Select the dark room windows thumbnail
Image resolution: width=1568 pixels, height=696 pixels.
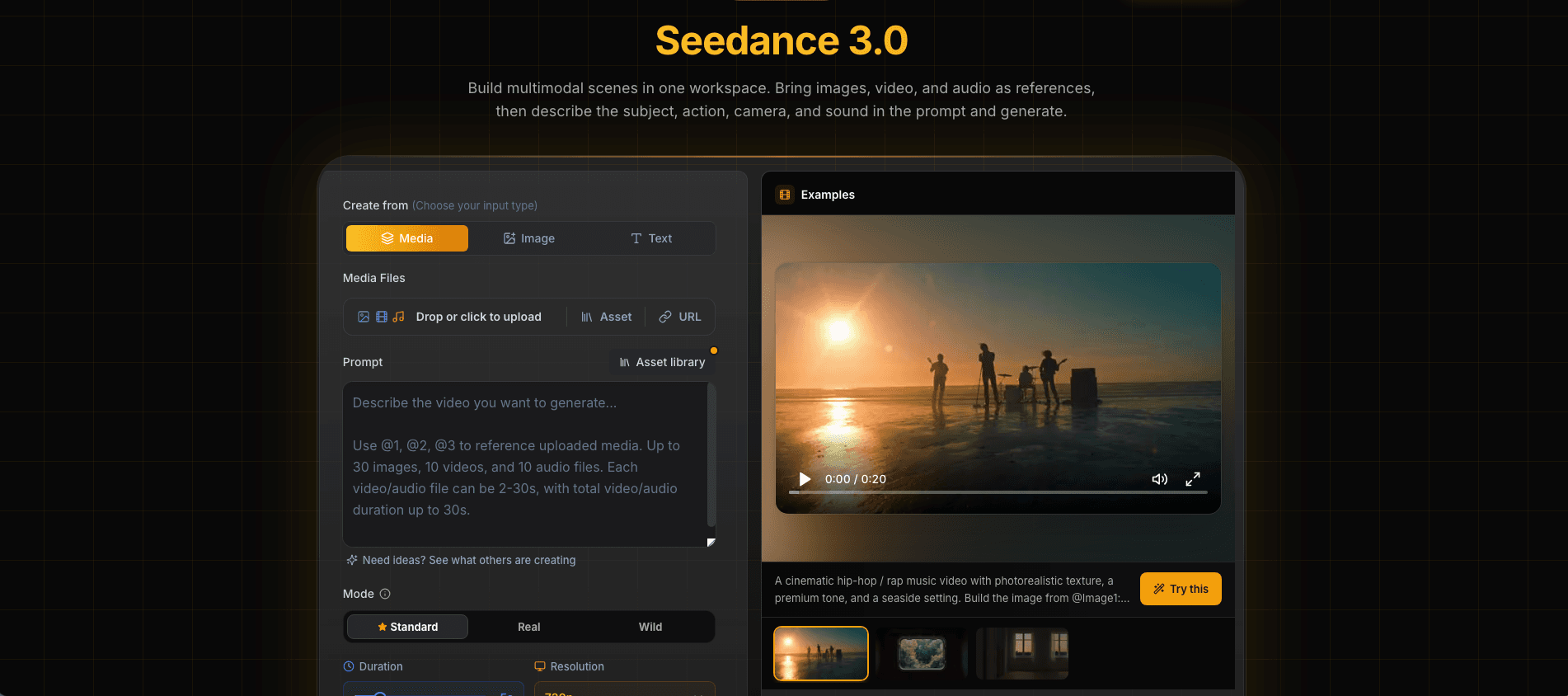tap(1022, 653)
